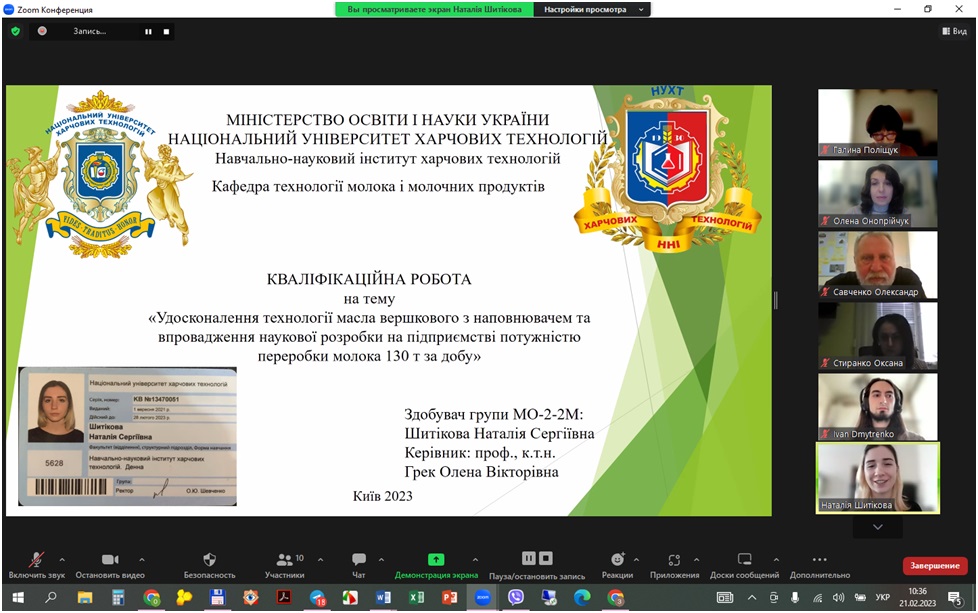Open Дополнительно more options
The width and height of the screenshot is (978, 613).
pos(820,566)
